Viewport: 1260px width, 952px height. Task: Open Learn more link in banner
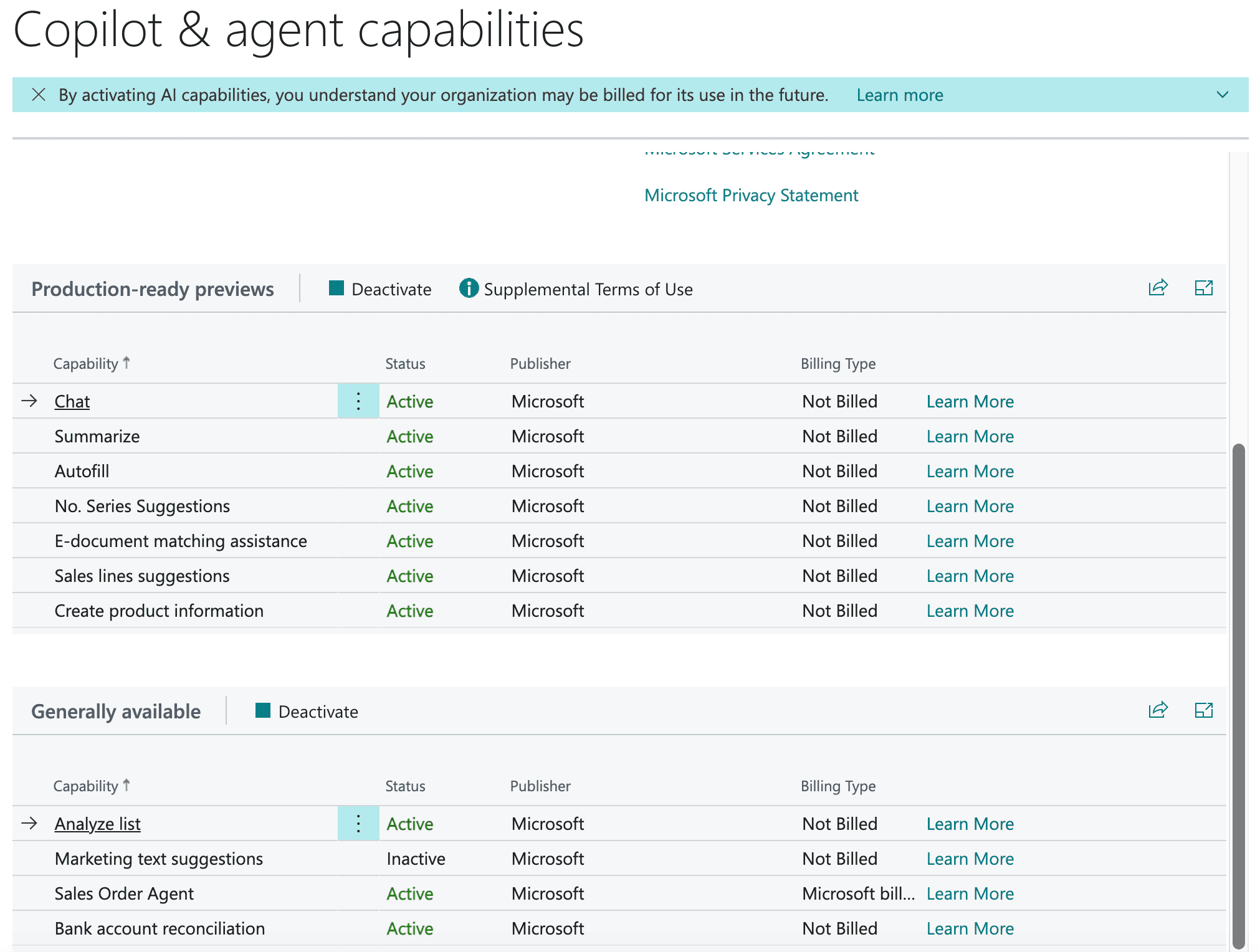(x=899, y=95)
